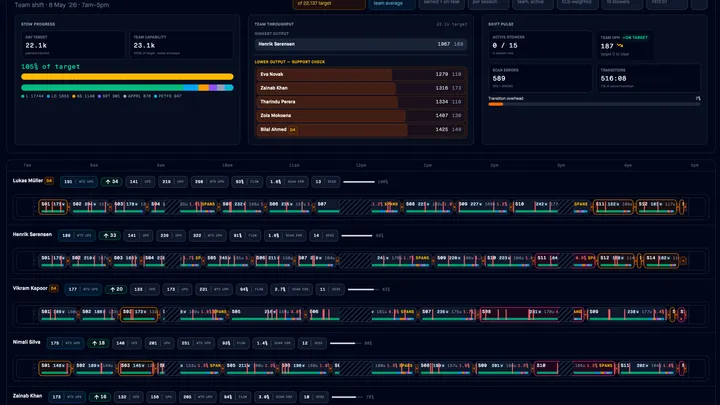This screenshot has height=405, width=720.
Task: Click Vikram Kapoor's up-arrow 20 badge
Action: [116, 289]
